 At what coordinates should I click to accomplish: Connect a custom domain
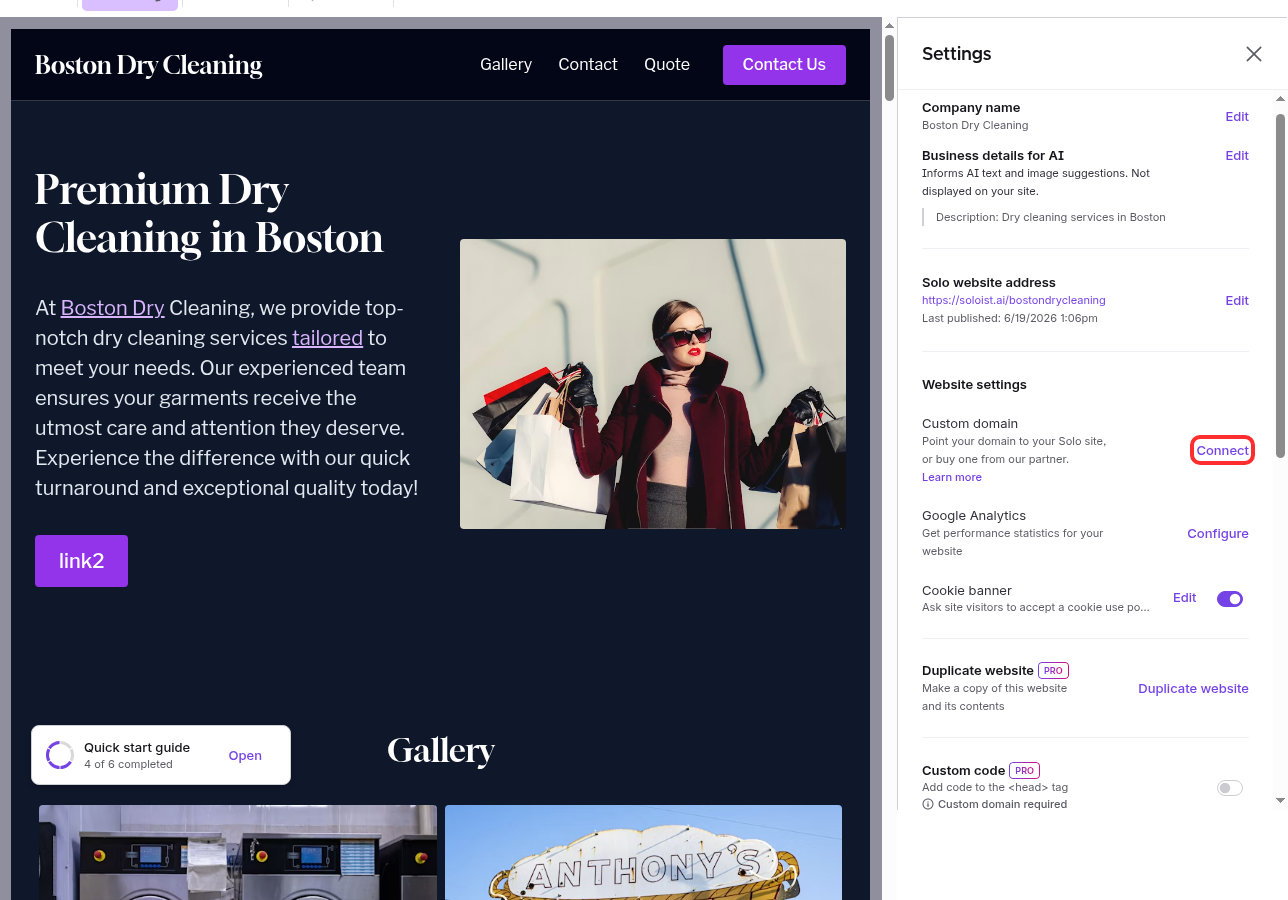(x=1222, y=450)
